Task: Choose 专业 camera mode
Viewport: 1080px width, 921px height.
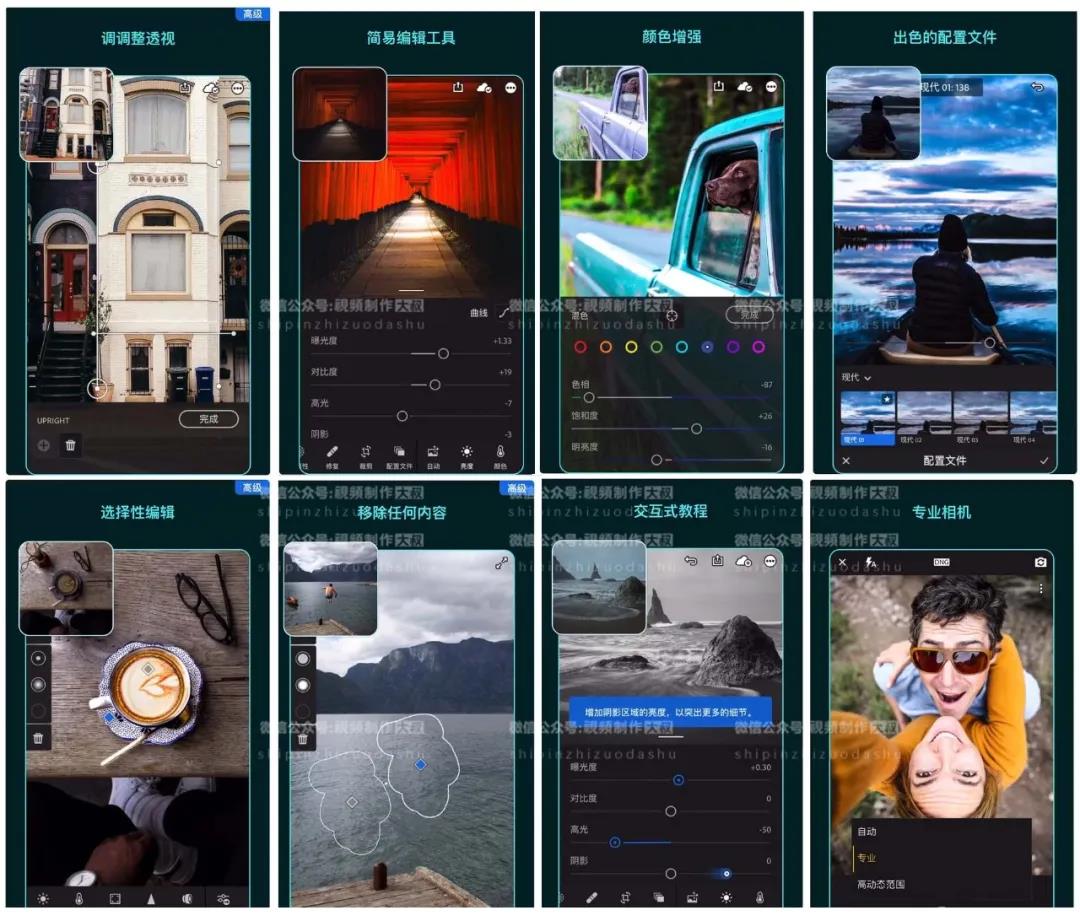Action: pyautogui.click(x=866, y=858)
